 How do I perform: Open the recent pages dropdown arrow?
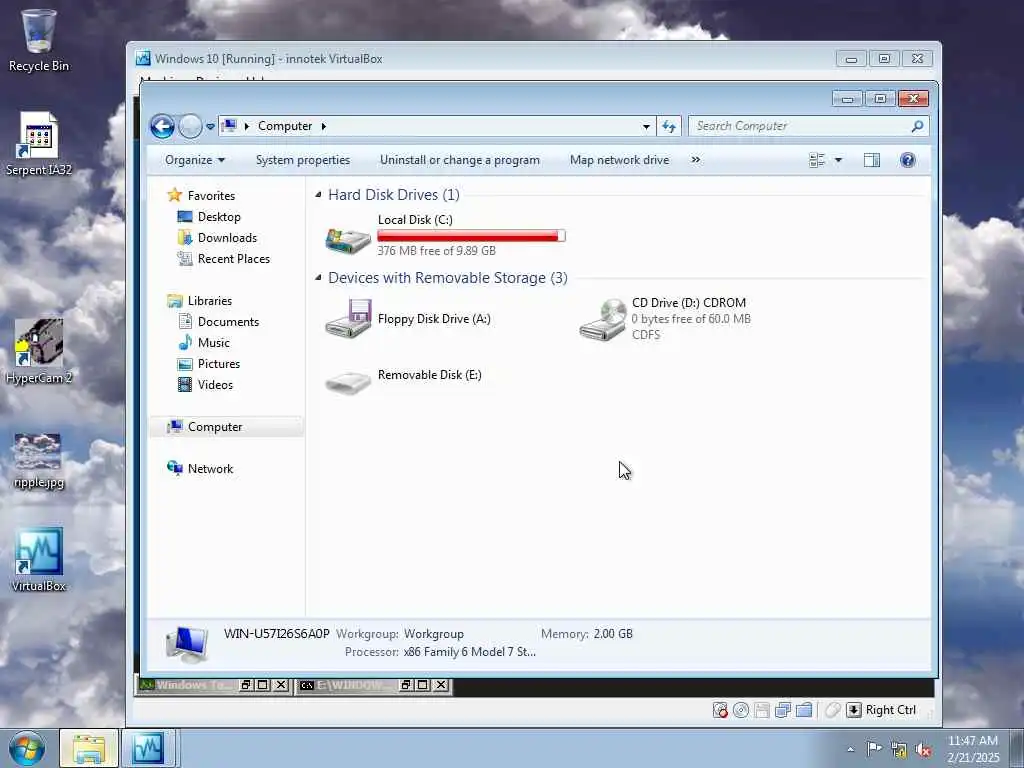(x=210, y=127)
